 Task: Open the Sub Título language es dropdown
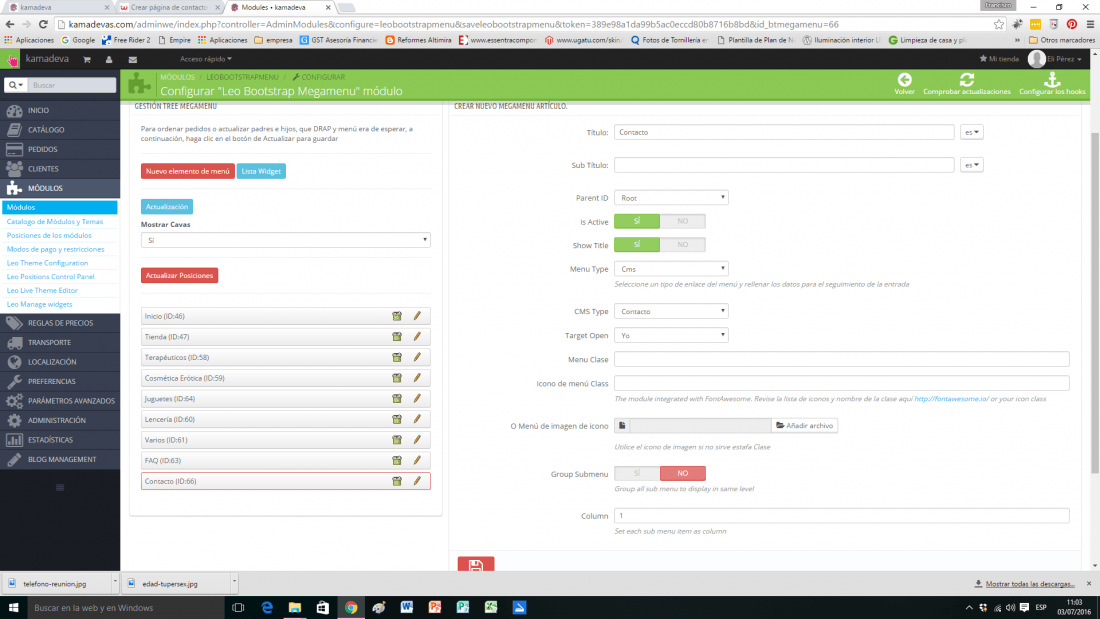click(972, 165)
